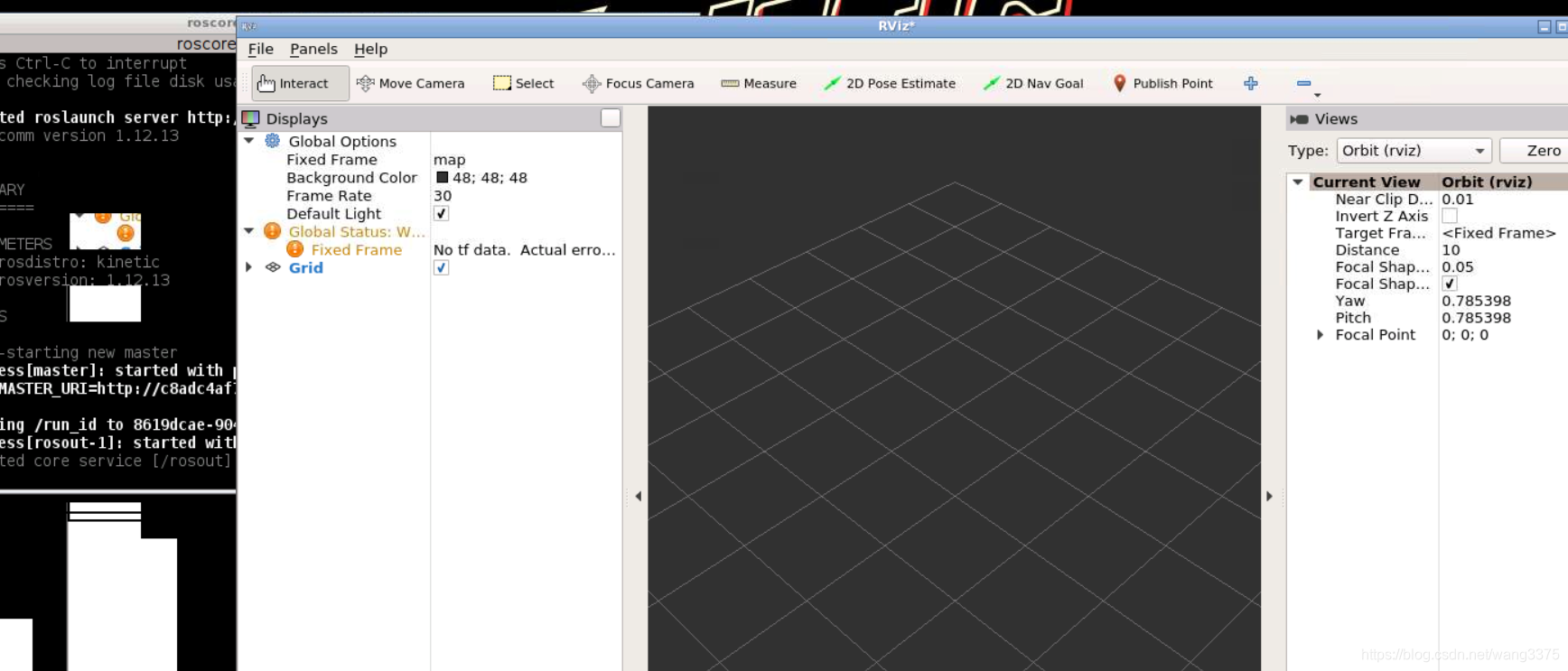The image size is (1568, 671).
Task: Collapse the Global Options tree node
Action: coord(249,141)
